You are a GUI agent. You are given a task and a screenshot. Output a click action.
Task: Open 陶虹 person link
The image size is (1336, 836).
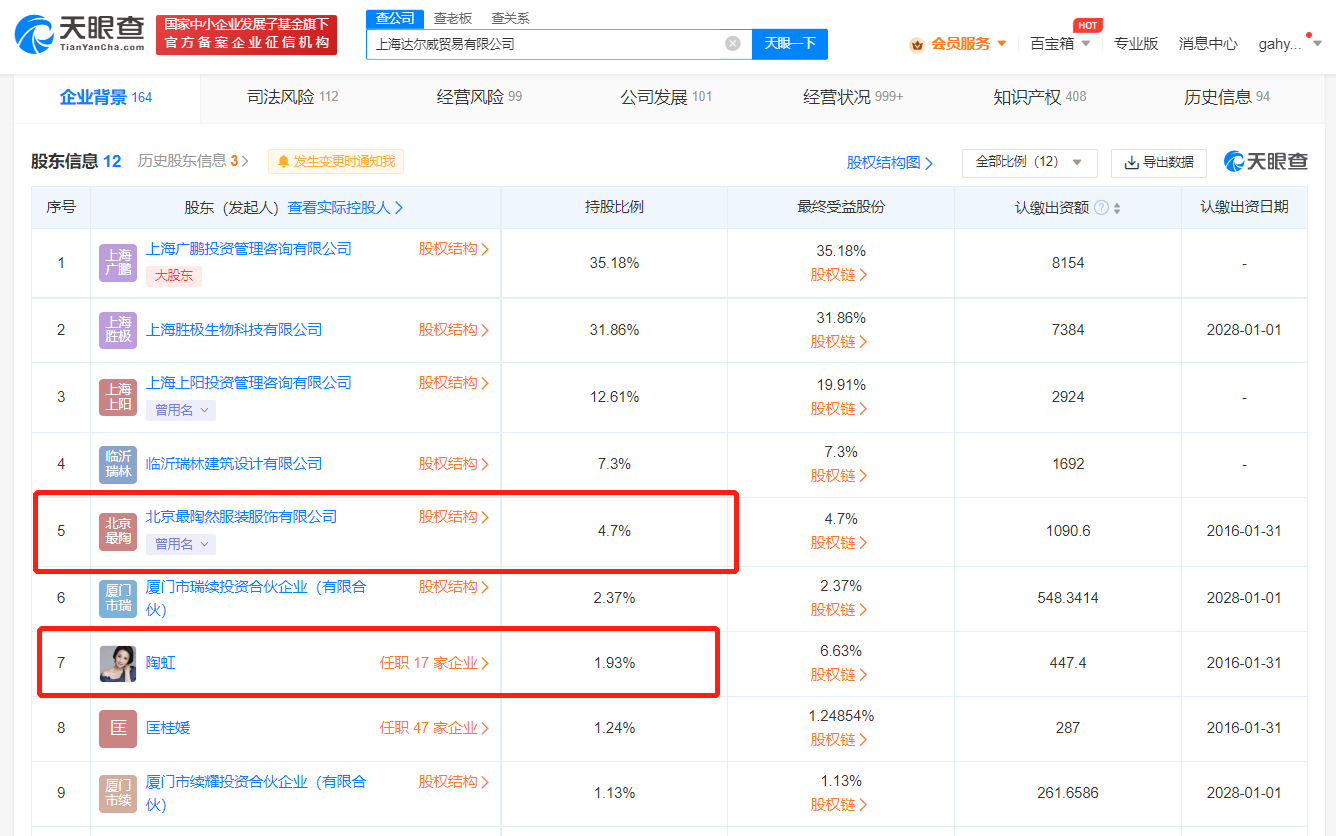tap(161, 663)
